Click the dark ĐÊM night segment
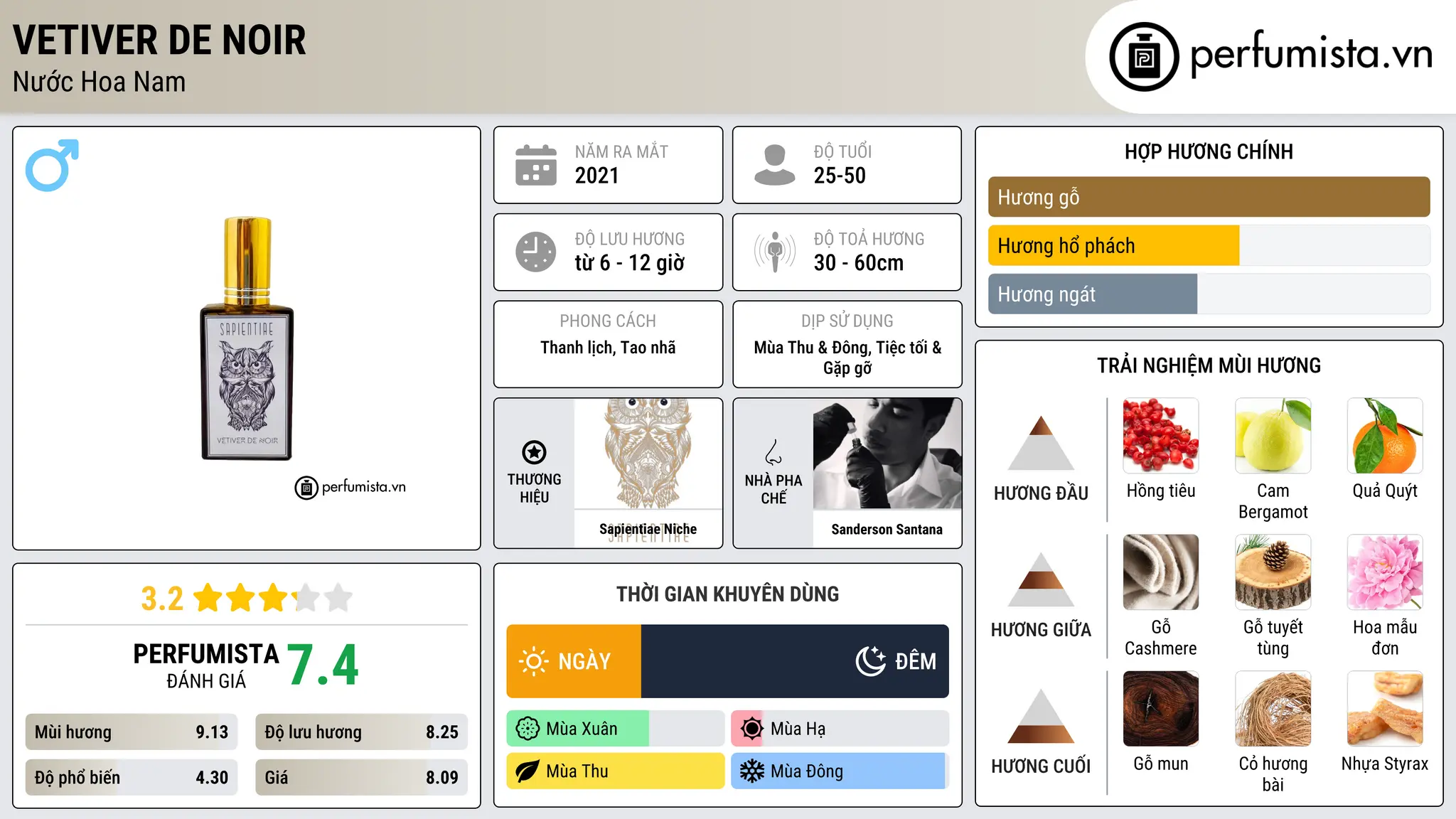The height and width of the screenshot is (819, 1456). pos(795,661)
